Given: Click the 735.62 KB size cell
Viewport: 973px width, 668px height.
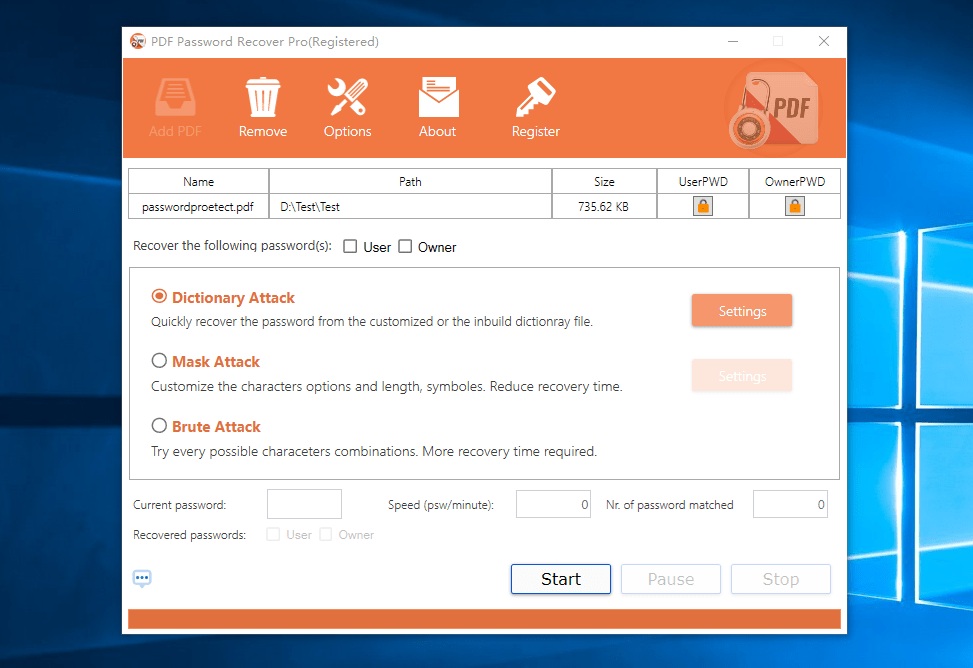Looking at the screenshot, I should coord(604,206).
